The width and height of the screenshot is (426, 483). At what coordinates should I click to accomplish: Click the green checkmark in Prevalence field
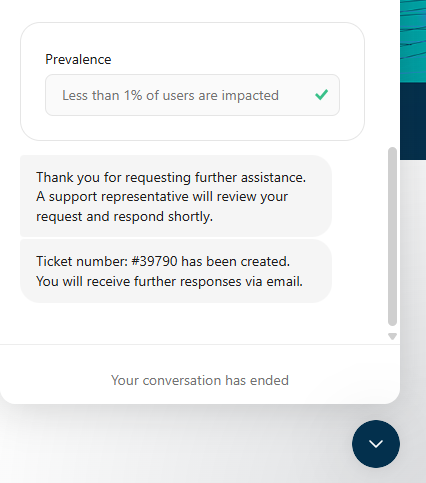pyautogui.click(x=321, y=95)
